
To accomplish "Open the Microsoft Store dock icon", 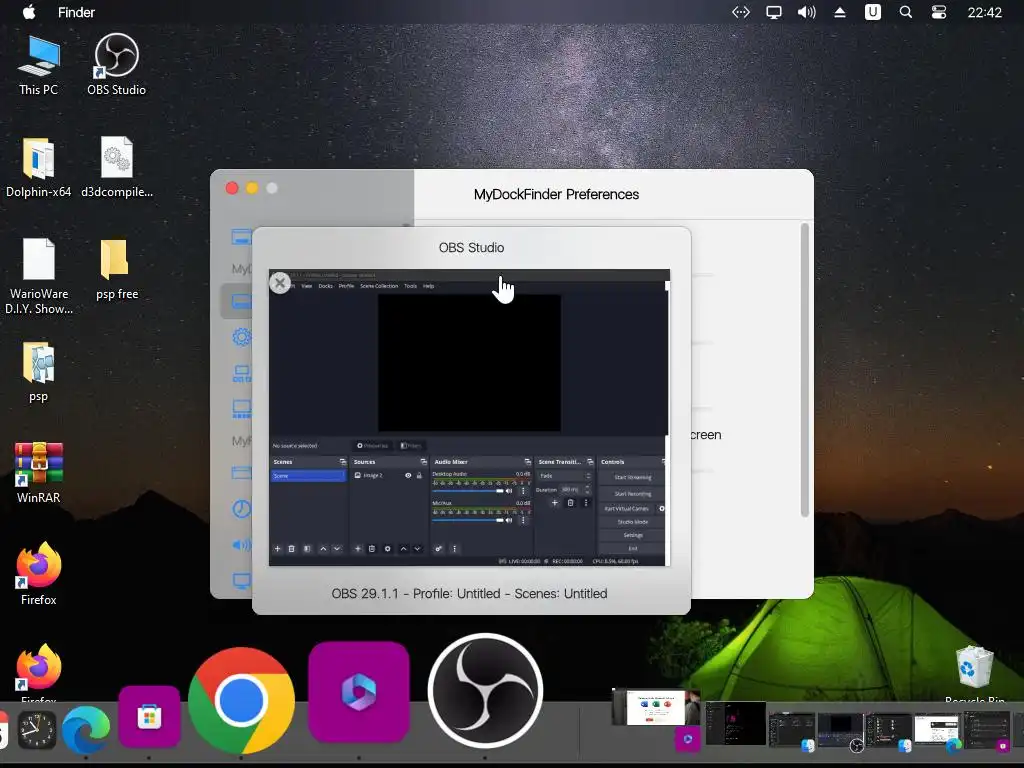I will (150, 717).
